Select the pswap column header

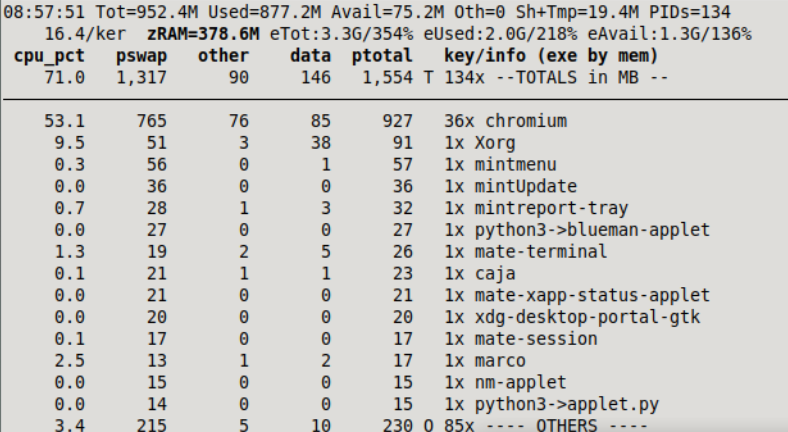tap(141, 56)
